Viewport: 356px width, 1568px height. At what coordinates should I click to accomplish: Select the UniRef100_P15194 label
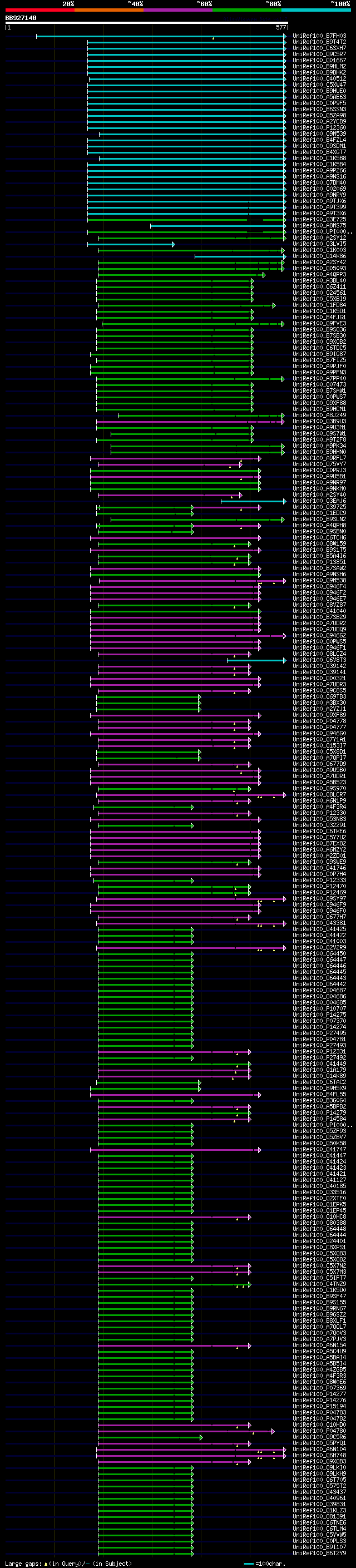(319, 1406)
